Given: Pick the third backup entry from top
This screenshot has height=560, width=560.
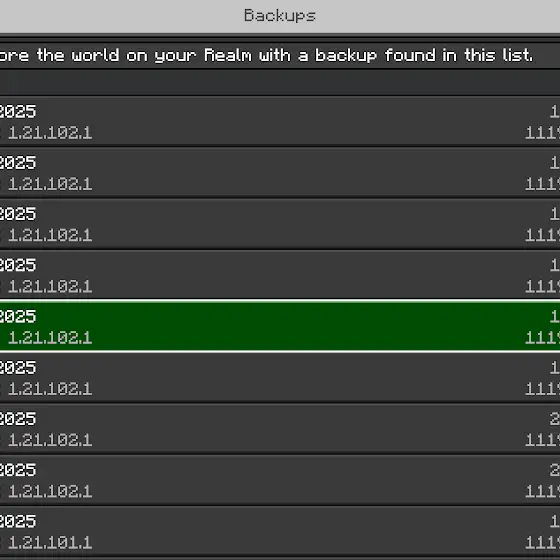Looking at the screenshot, I should click(280, 224).
